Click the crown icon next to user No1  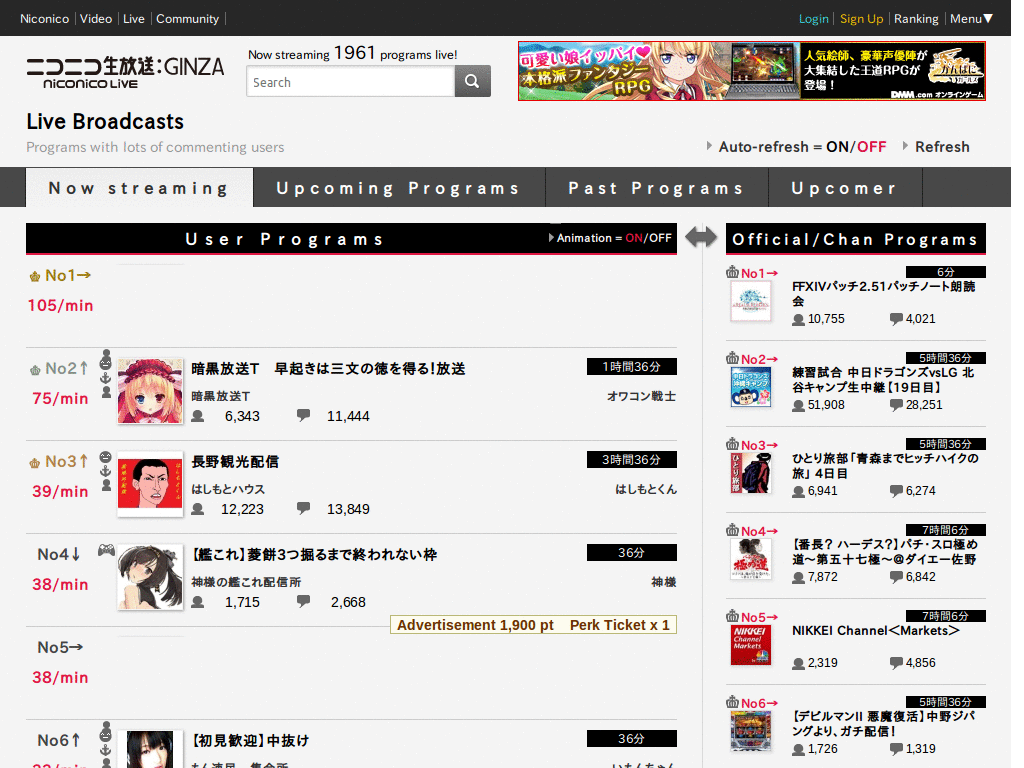[x=35, y=277]
